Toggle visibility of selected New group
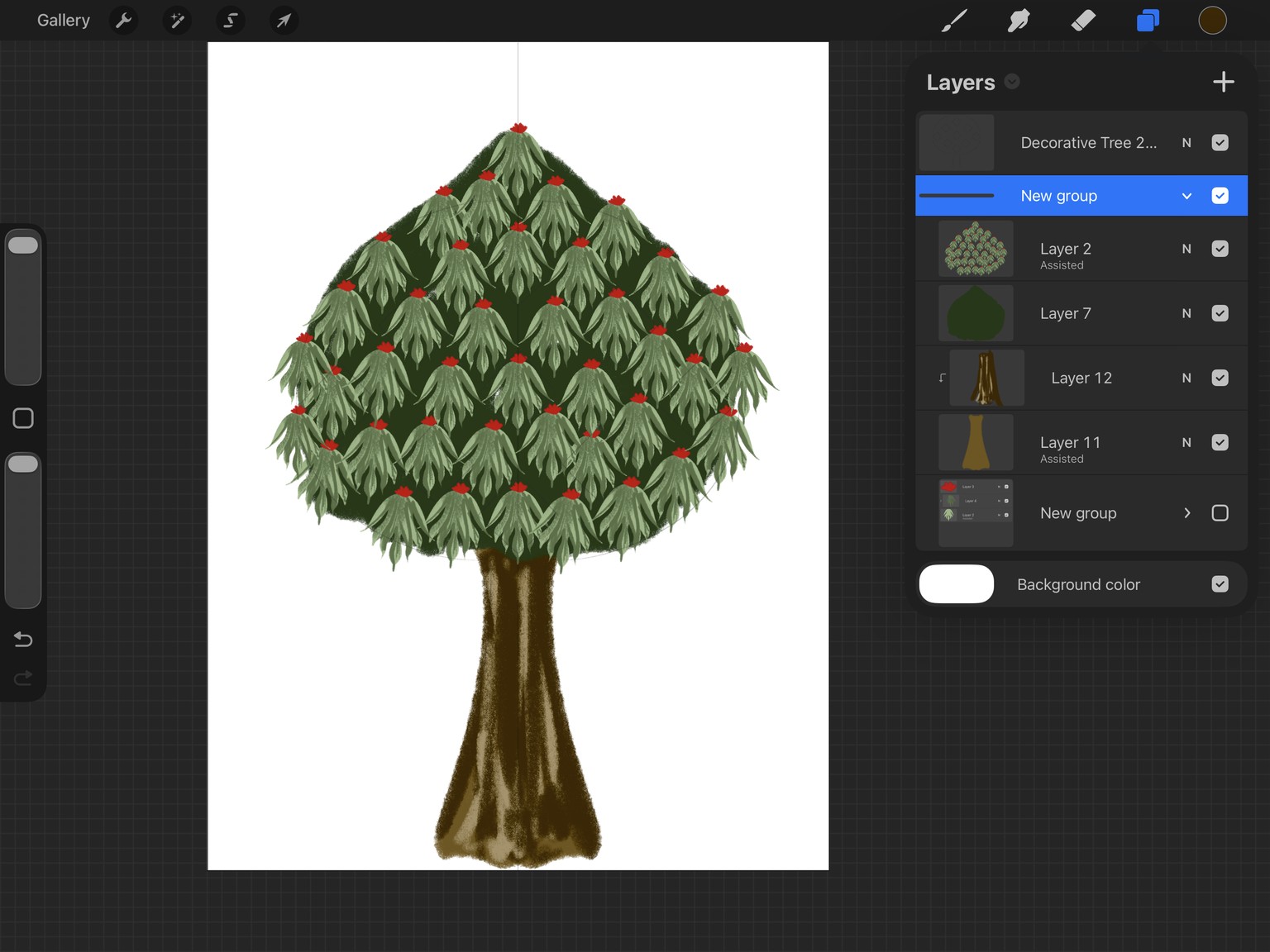The image size is (1270, 952). point(1220,196)
